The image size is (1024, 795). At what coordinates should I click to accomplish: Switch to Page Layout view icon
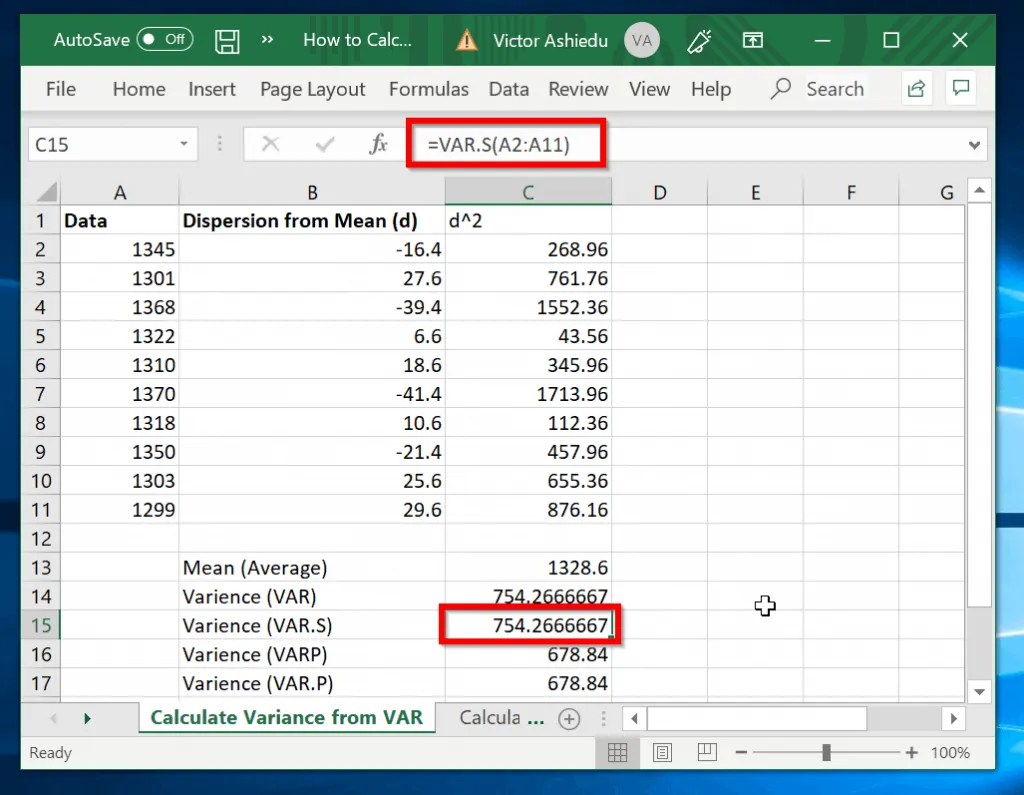click(x=662, y=753)
